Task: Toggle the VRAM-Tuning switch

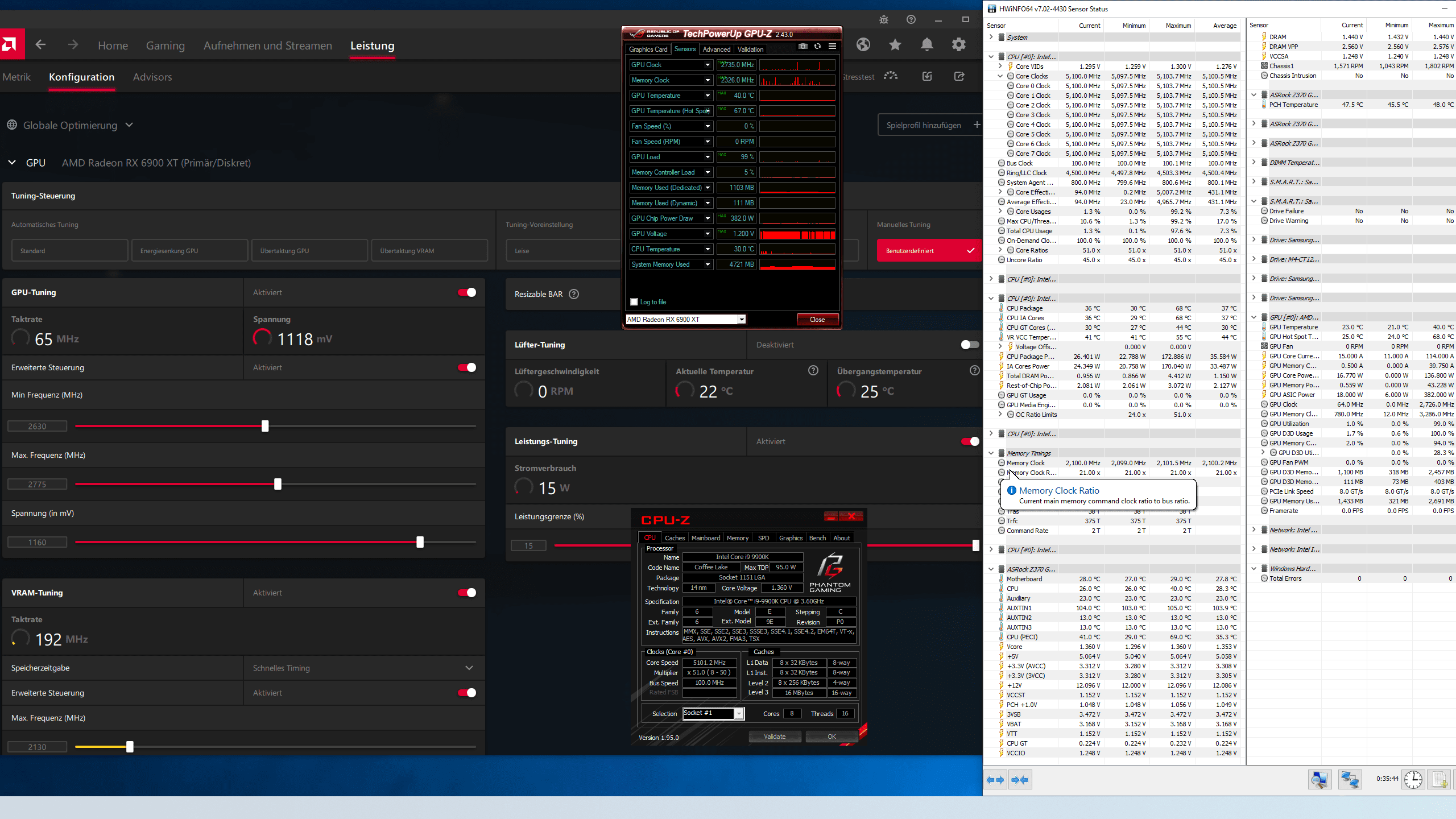Action: 467,593
